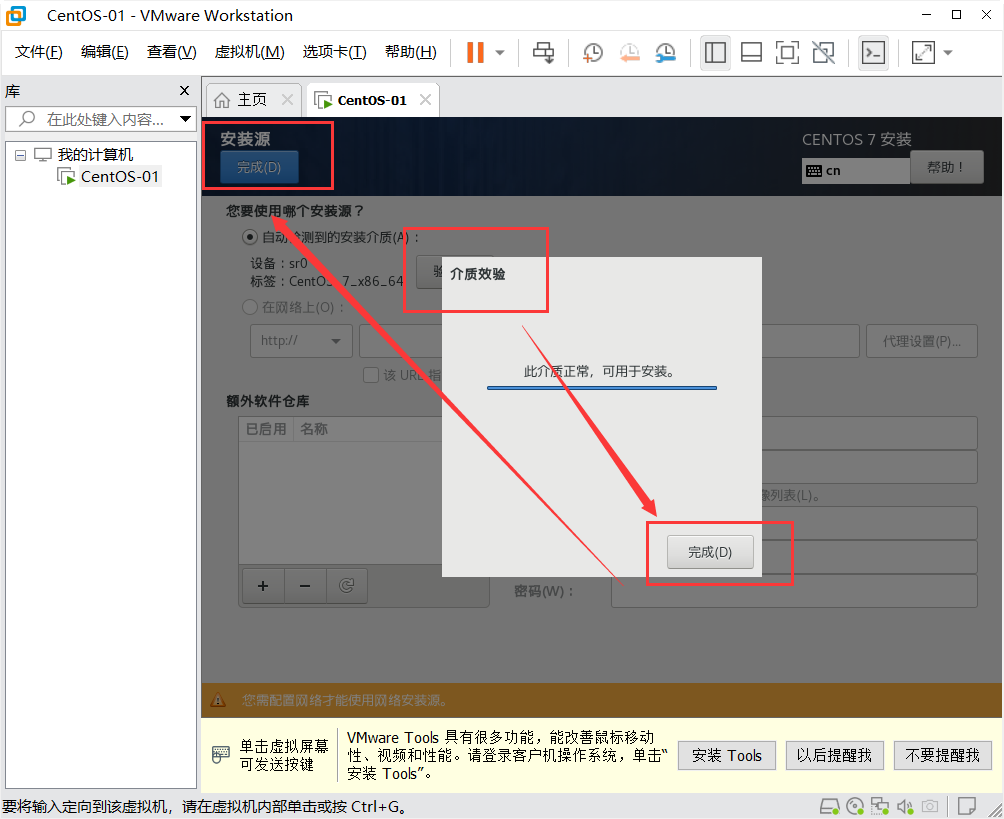Open the 虚拟机 menu
Image resolution: width=1004 pixels, height=819 pixels.
point(247,51)
